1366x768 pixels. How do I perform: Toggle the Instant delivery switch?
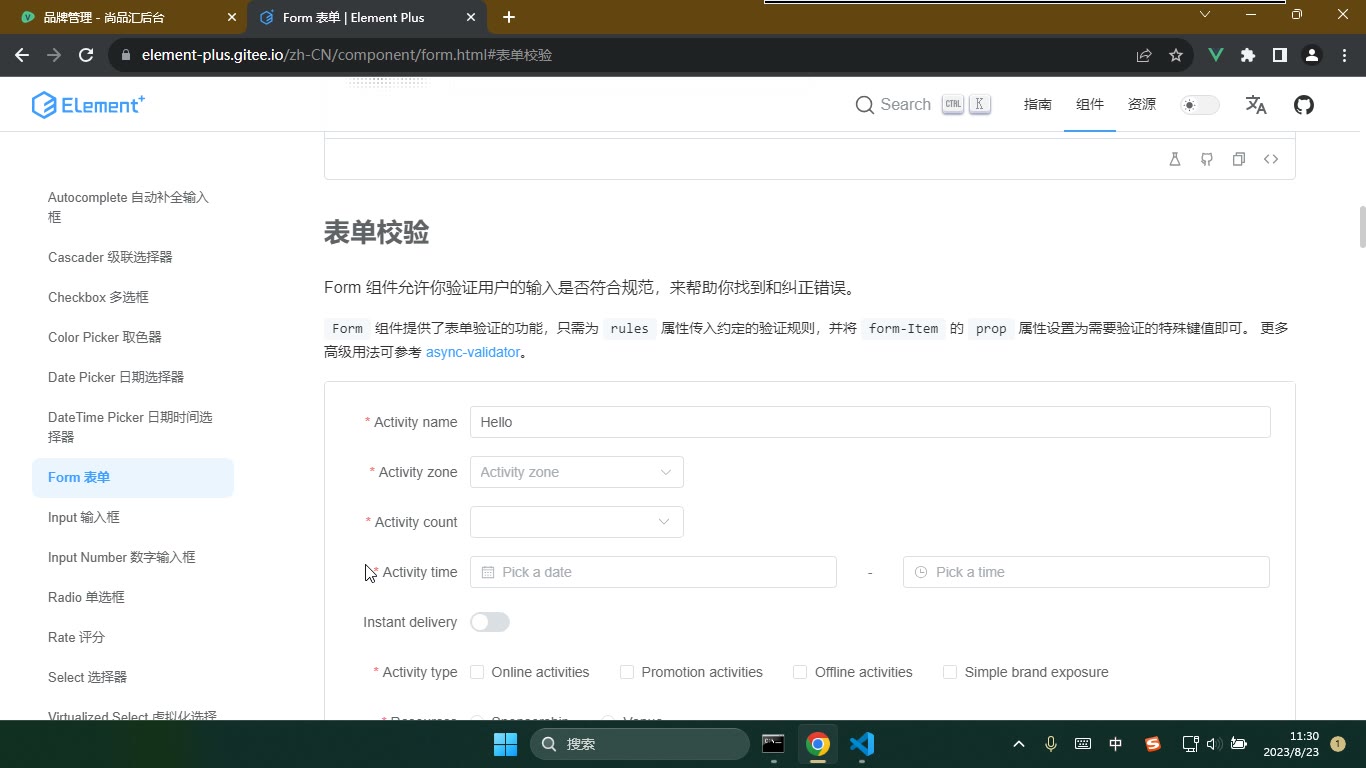[x=490, y=622]
